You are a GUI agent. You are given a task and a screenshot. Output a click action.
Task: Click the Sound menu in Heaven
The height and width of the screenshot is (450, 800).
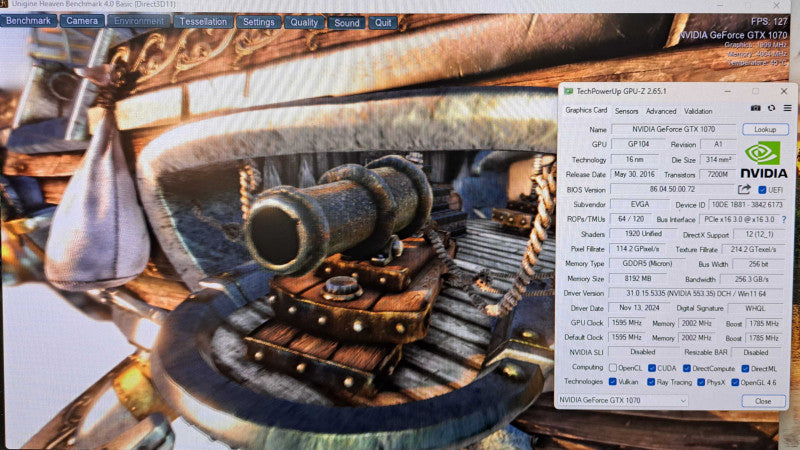pos(346,23)
